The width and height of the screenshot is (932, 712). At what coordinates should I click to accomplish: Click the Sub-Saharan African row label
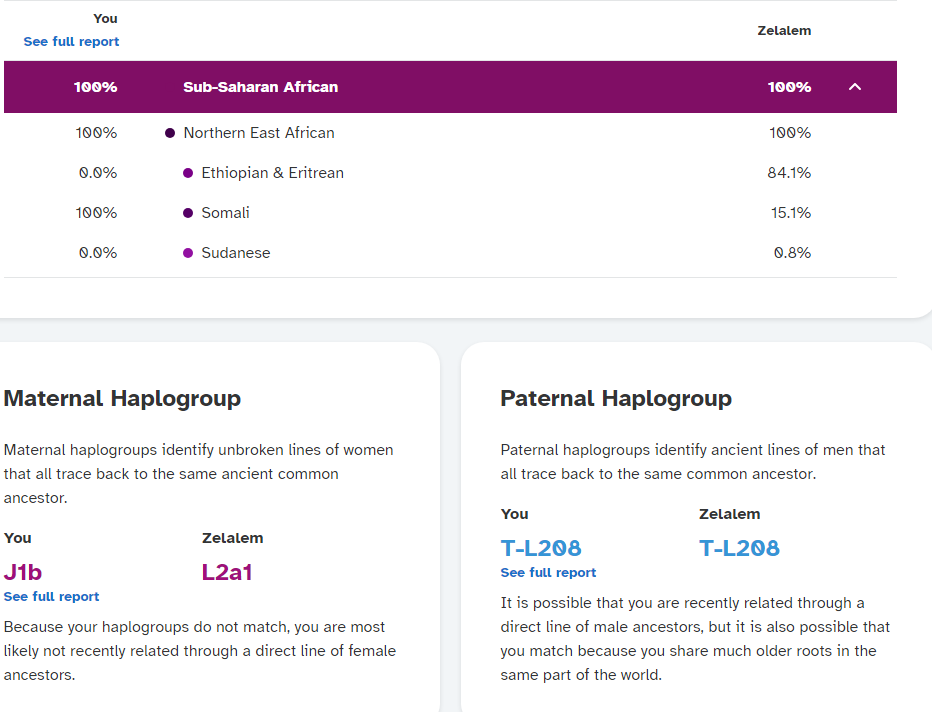tap(260, 87)
